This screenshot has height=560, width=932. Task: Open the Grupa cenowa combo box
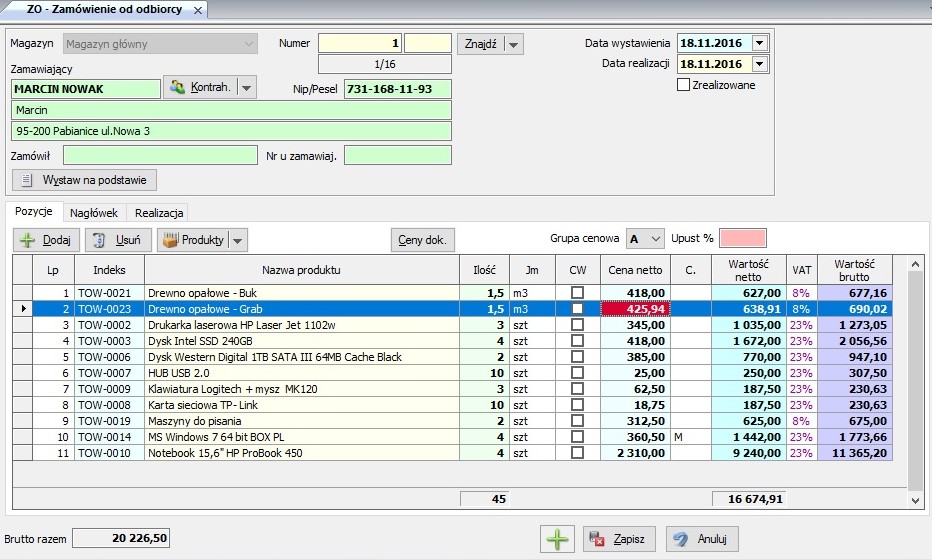point(646,239)
